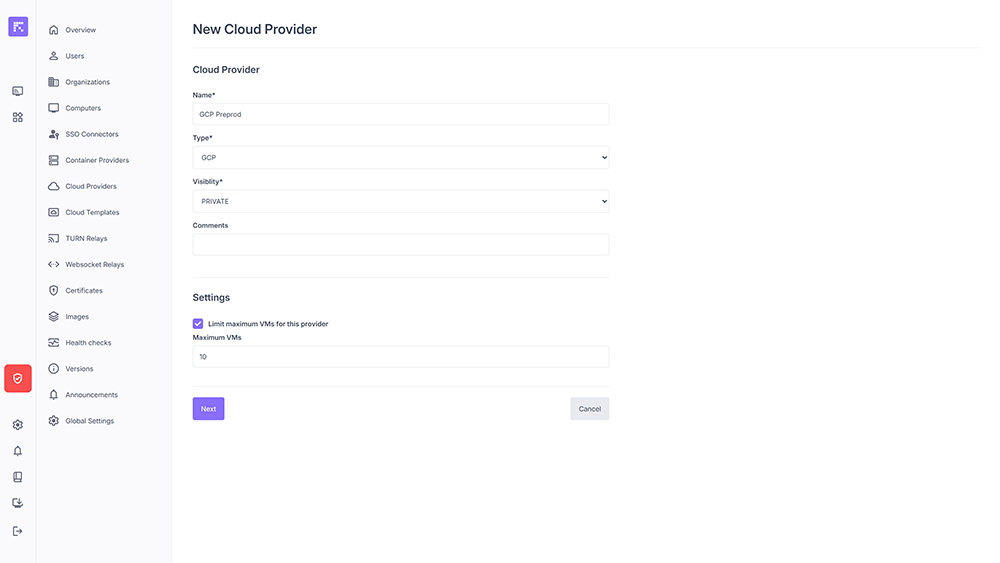
Task: Click the sessions monitor icon in the left rail
Action: click(x=18, y=91)
